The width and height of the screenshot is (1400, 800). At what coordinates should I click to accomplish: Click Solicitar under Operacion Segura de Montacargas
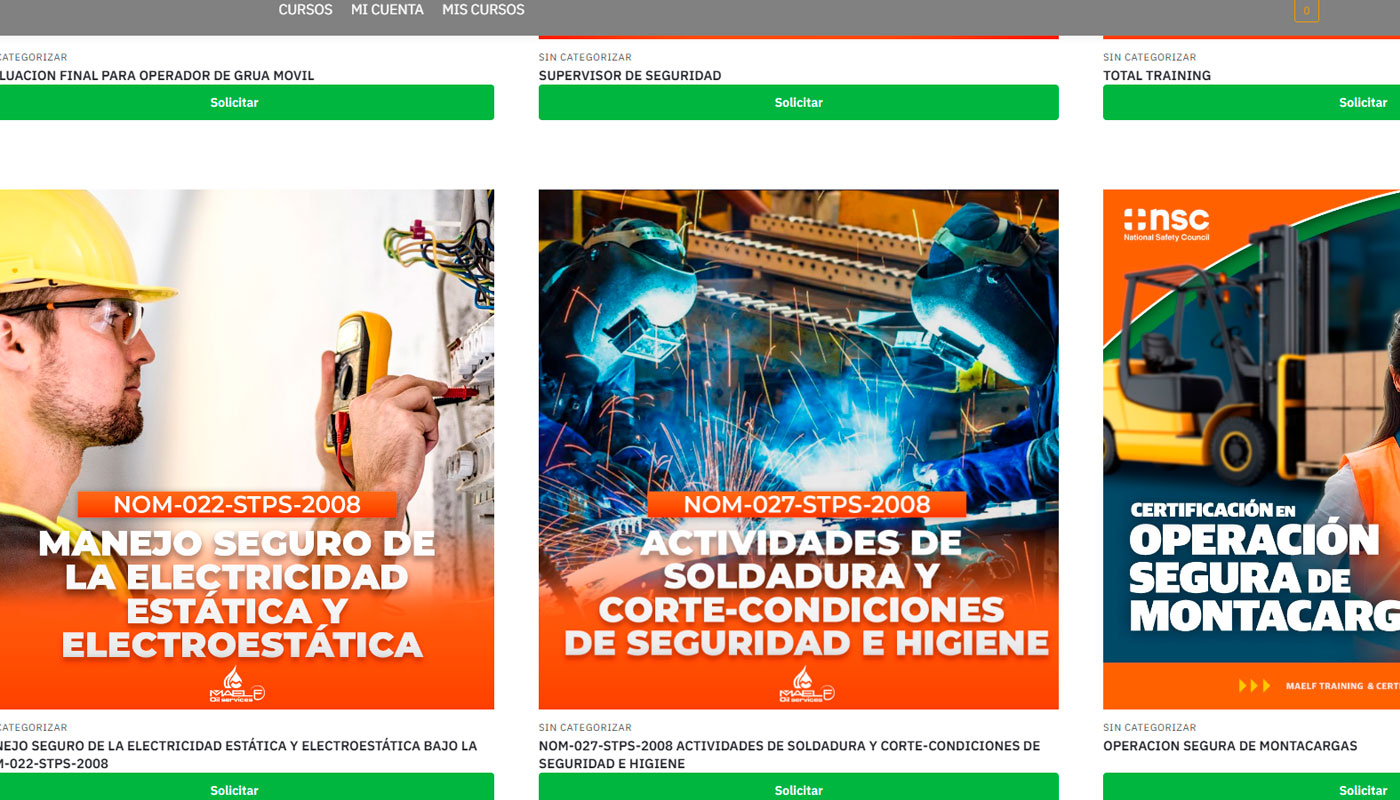pos(1251,787)
